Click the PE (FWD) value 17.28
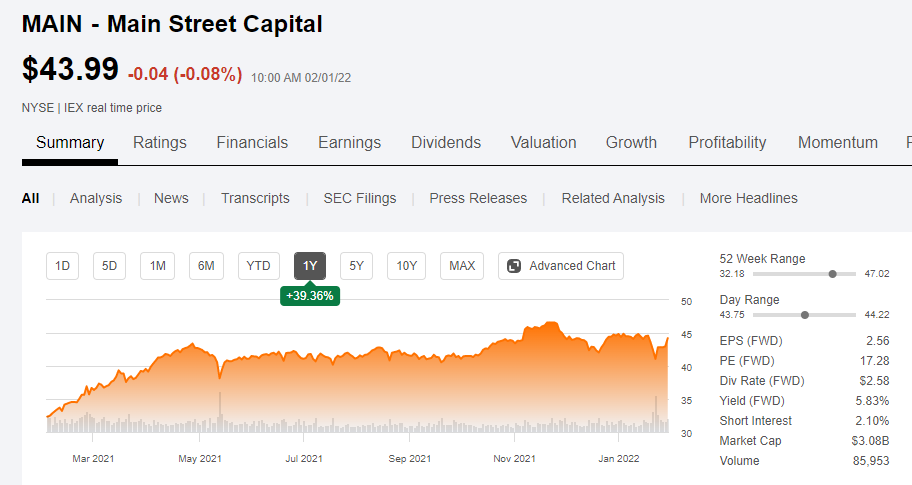The width and height of the screenshot is (912, 485). [875, 361]
